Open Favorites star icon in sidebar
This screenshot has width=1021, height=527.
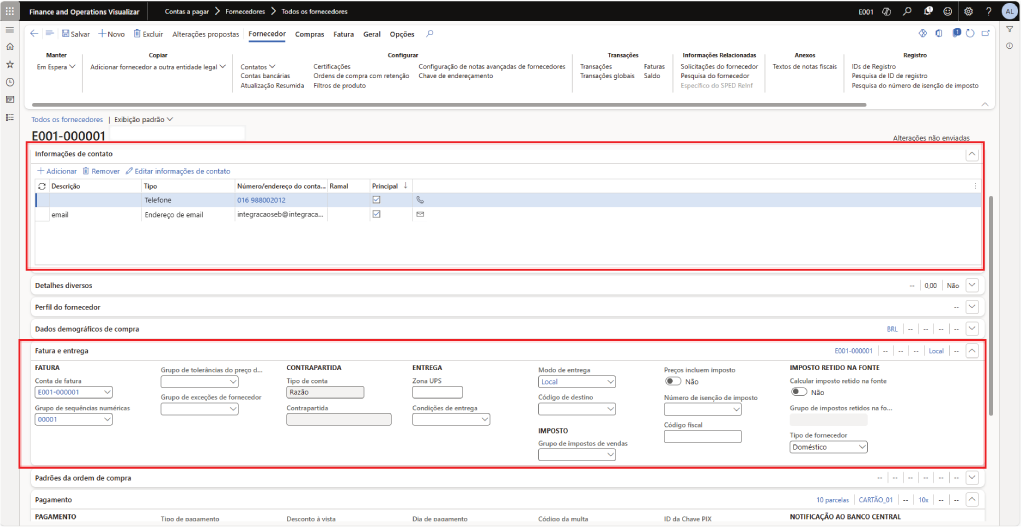click(10, 64)
